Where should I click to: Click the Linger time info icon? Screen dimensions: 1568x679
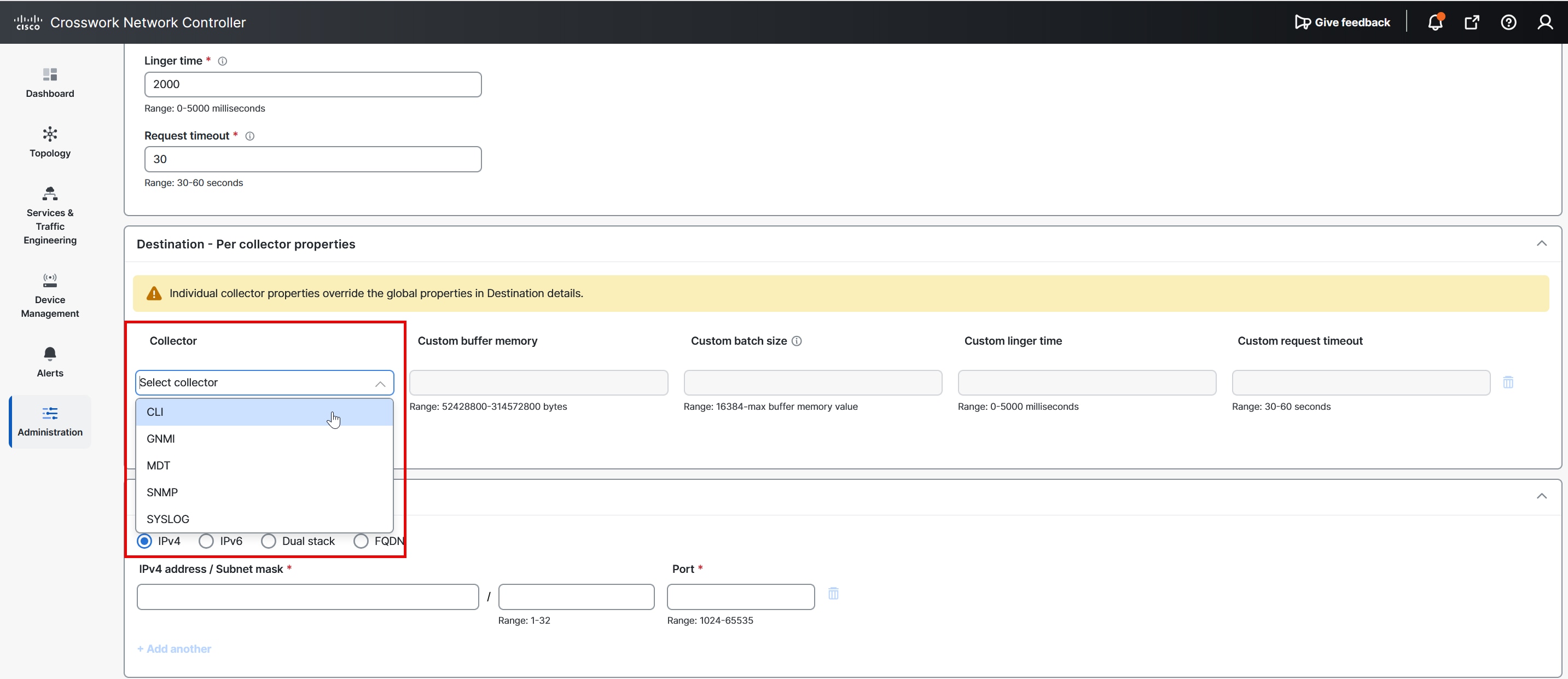(x=222, y=61)
